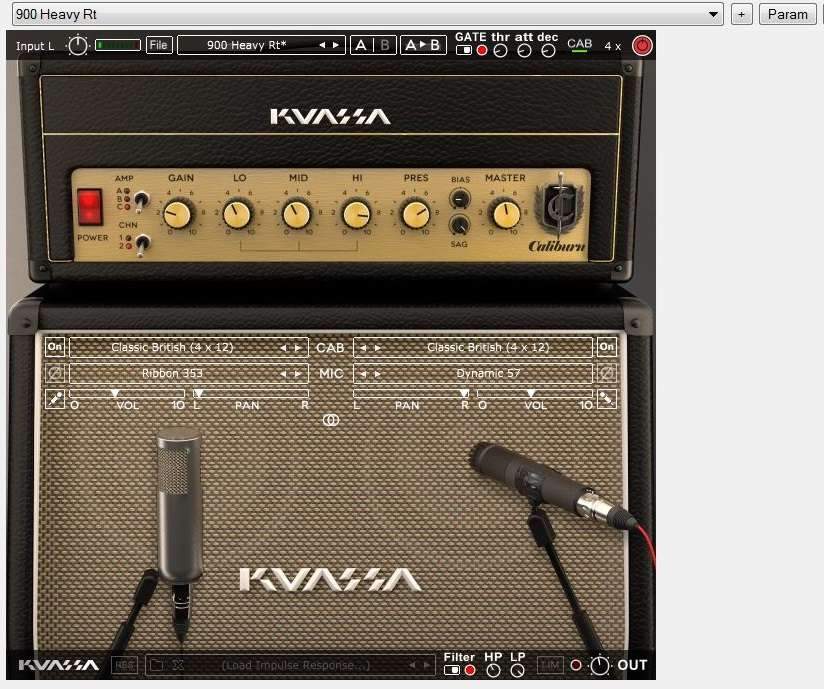This screenshot has height=689, width=824.
Task: Open the File menu
Action: (x=158, y=45)
